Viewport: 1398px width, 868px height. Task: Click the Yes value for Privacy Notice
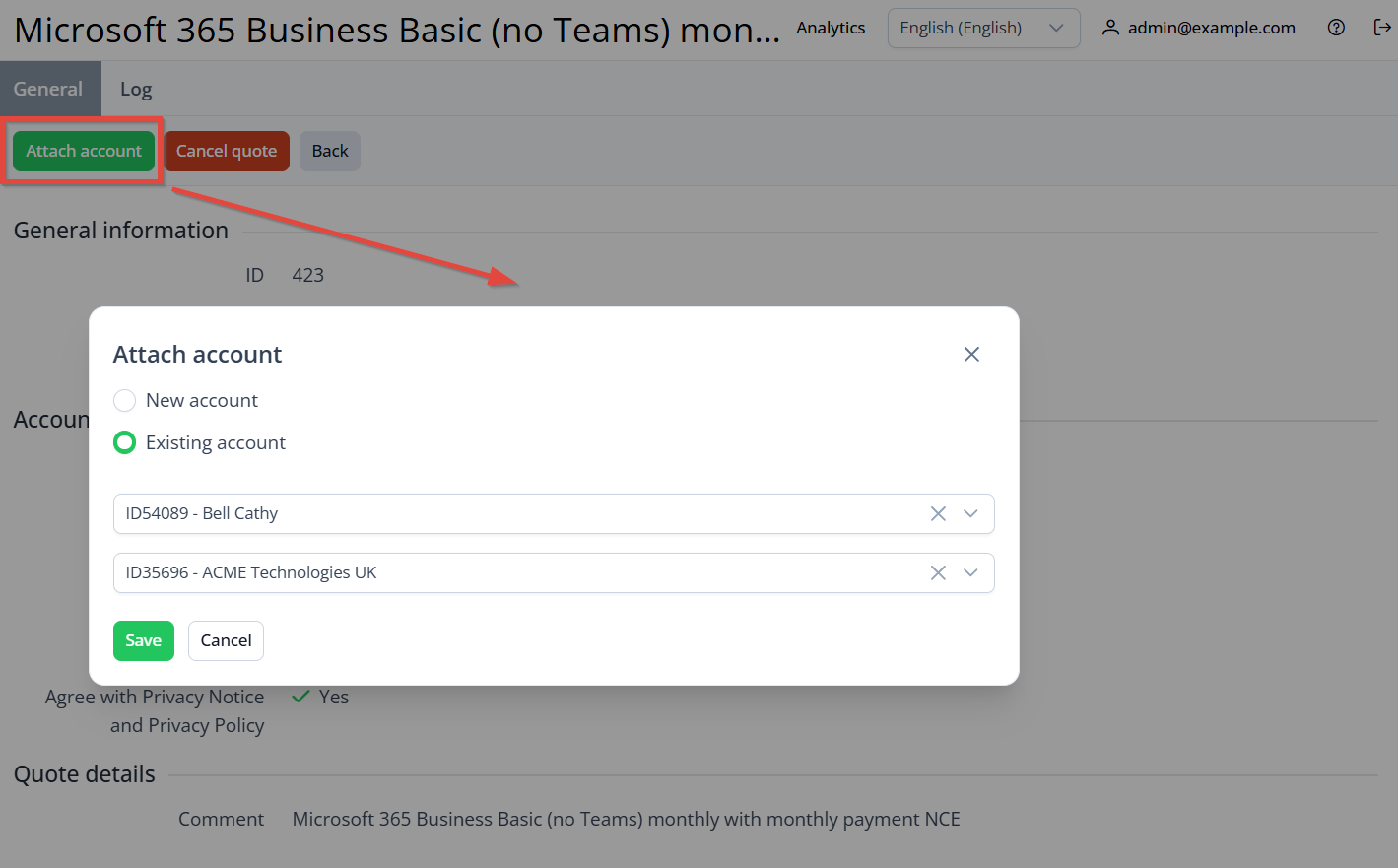pos(334,697)
